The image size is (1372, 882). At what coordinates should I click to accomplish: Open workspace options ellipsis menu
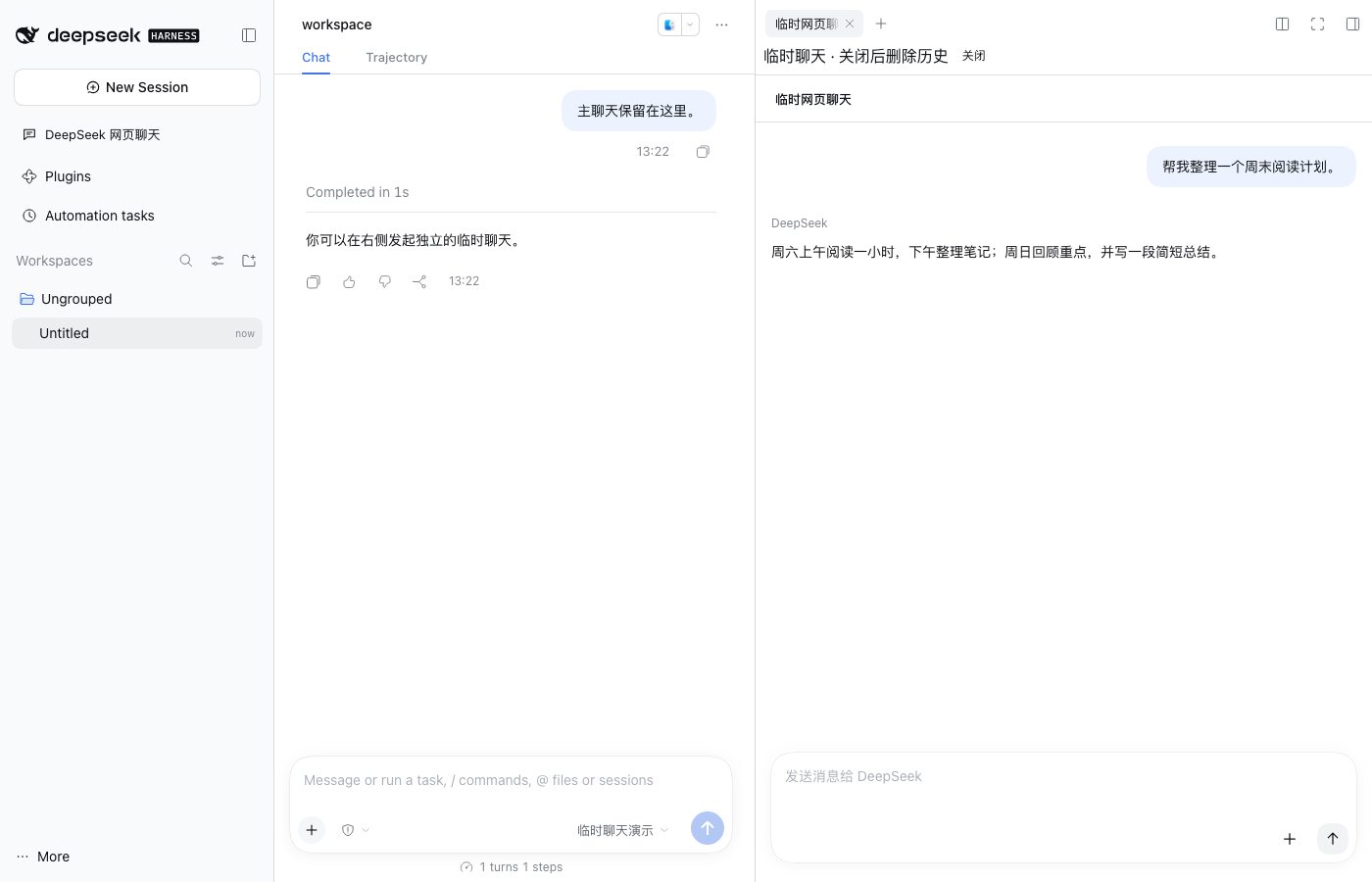[x=722, y=24]
